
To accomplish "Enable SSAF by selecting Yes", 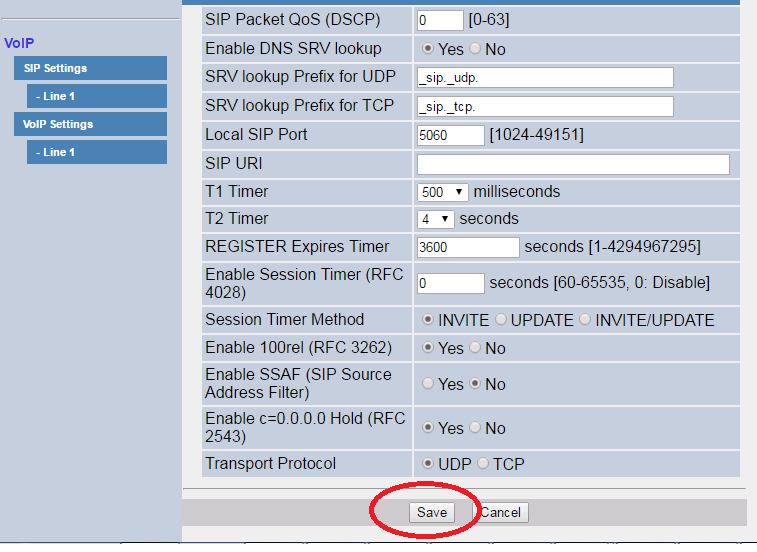I will (428, 384).
